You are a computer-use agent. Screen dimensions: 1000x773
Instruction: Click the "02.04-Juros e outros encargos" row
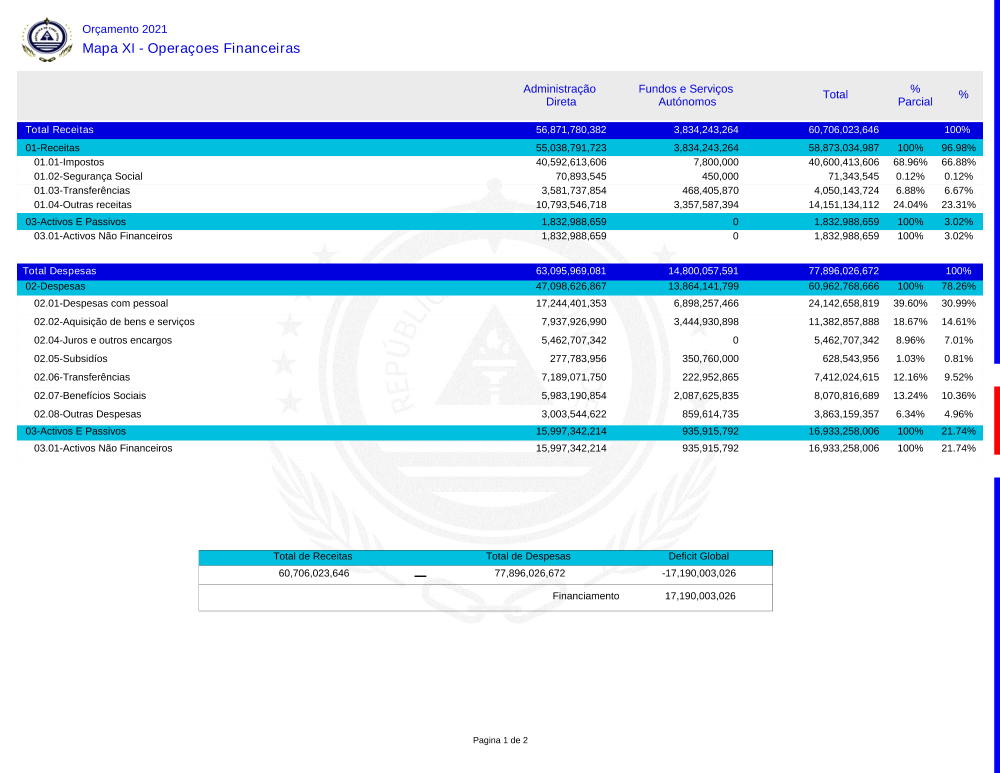(103, 340)
